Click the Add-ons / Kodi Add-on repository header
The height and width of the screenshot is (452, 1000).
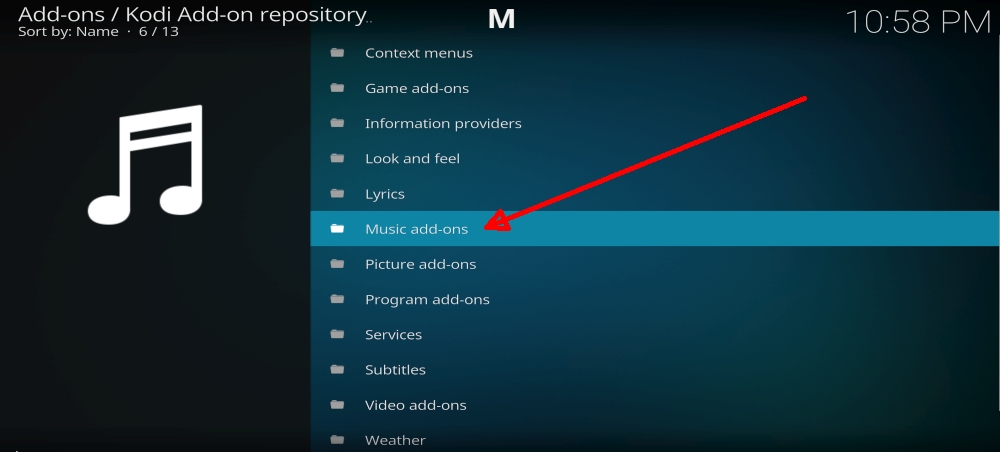pyautogui.click(x=195, y=15)
